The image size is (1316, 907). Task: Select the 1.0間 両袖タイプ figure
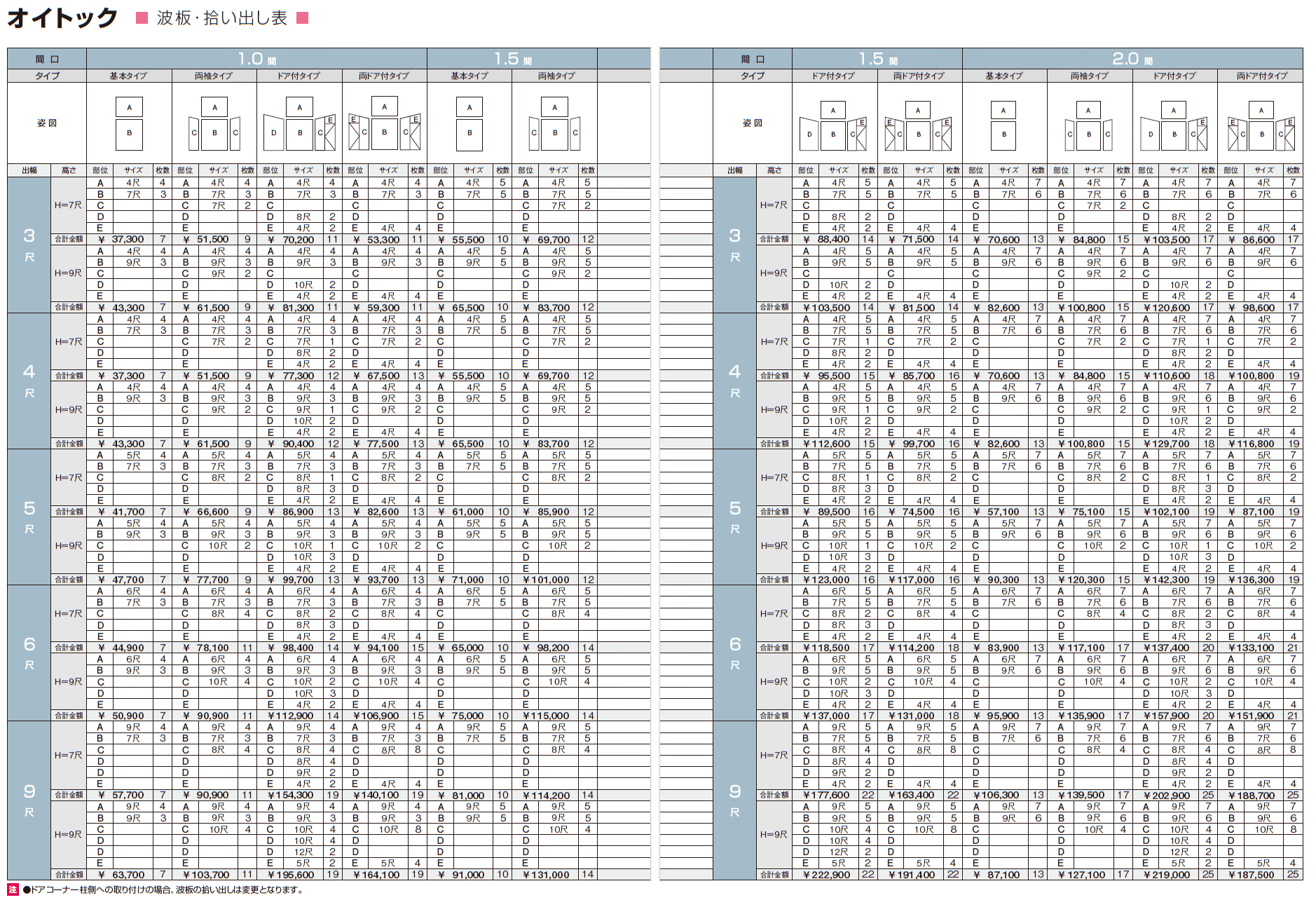point(214,124)
